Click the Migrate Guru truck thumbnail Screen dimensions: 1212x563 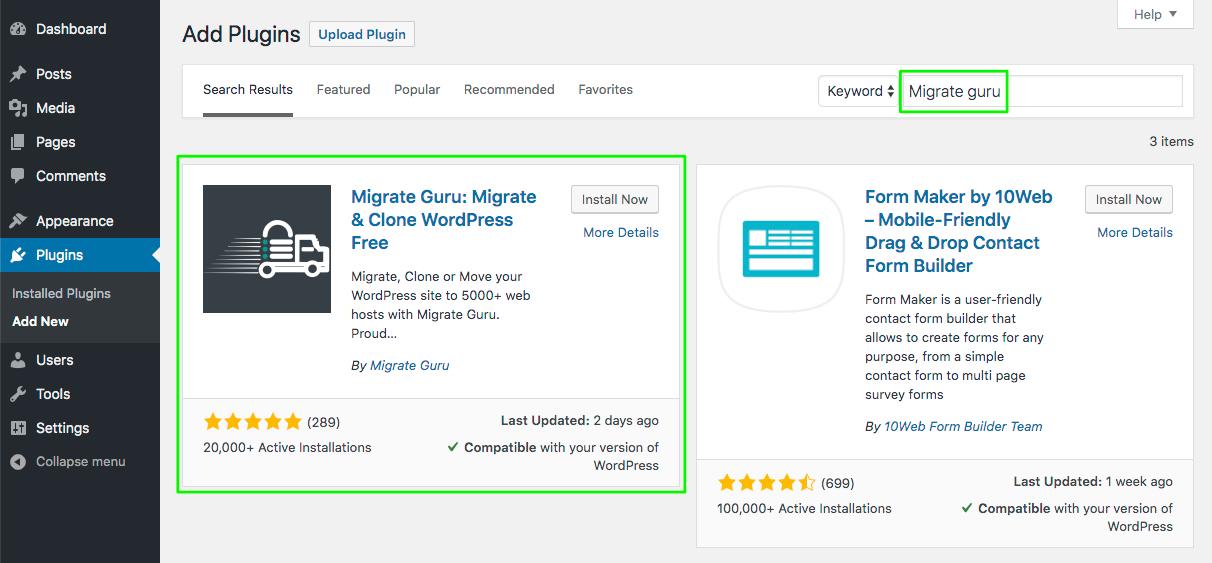point(267,249)
